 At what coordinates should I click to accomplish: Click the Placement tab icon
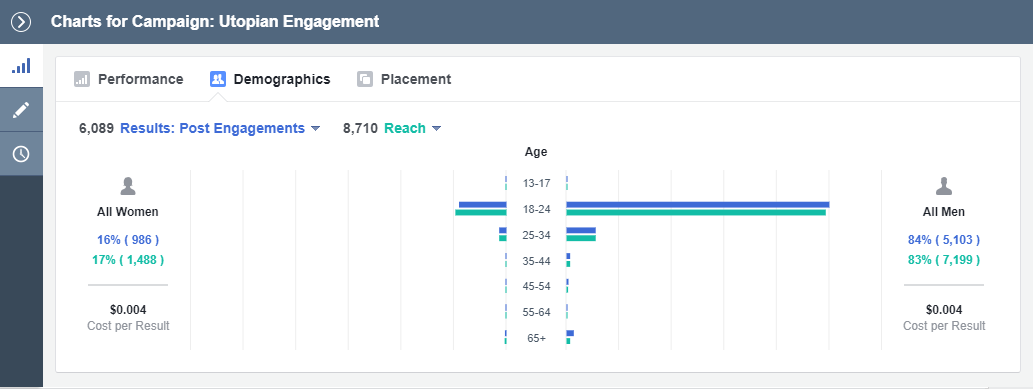[365, 79]
